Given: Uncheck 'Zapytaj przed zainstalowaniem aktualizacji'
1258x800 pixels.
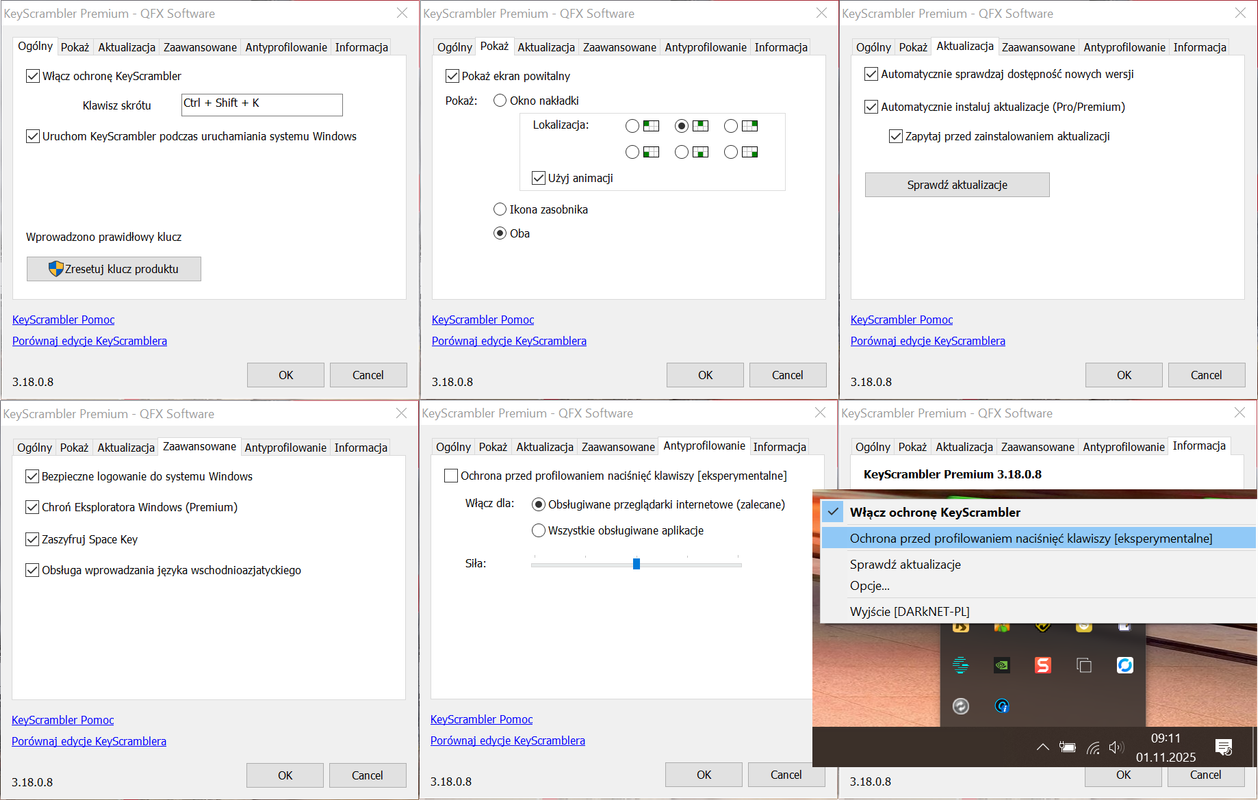Looking at the screenshot, I should 896,136.
